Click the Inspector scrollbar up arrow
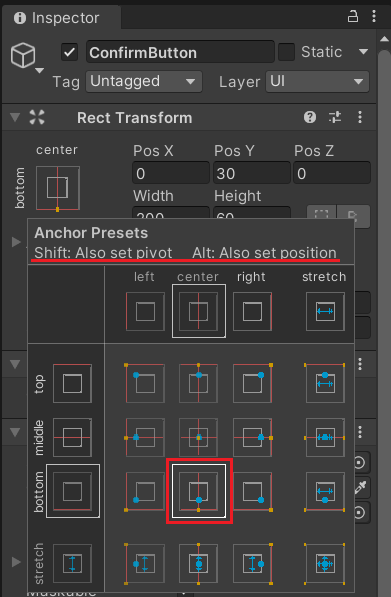391x597 pixels. (384, 39)
